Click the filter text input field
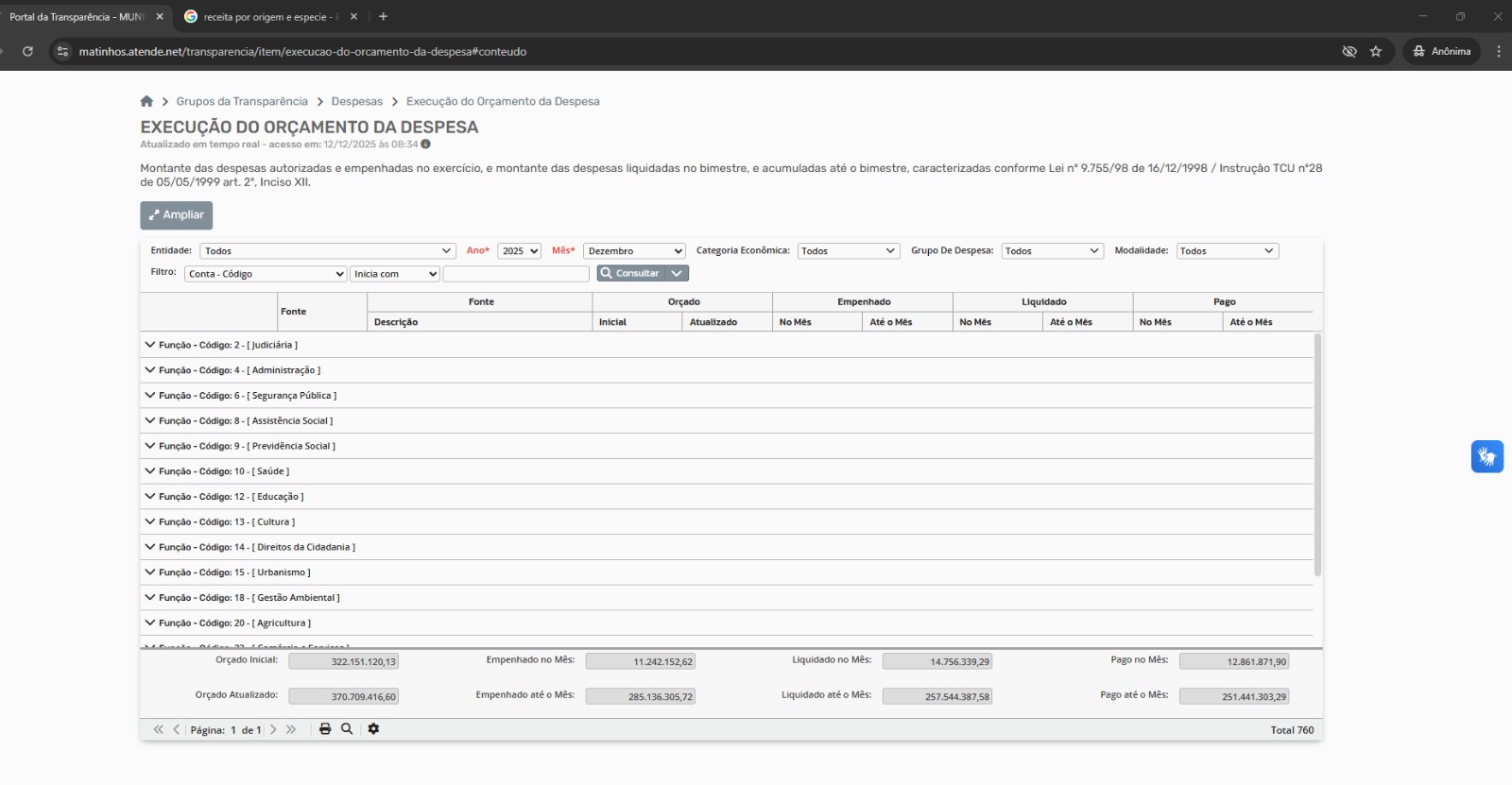This screenshot has height=785, width=1512. [x=516, y=274]
